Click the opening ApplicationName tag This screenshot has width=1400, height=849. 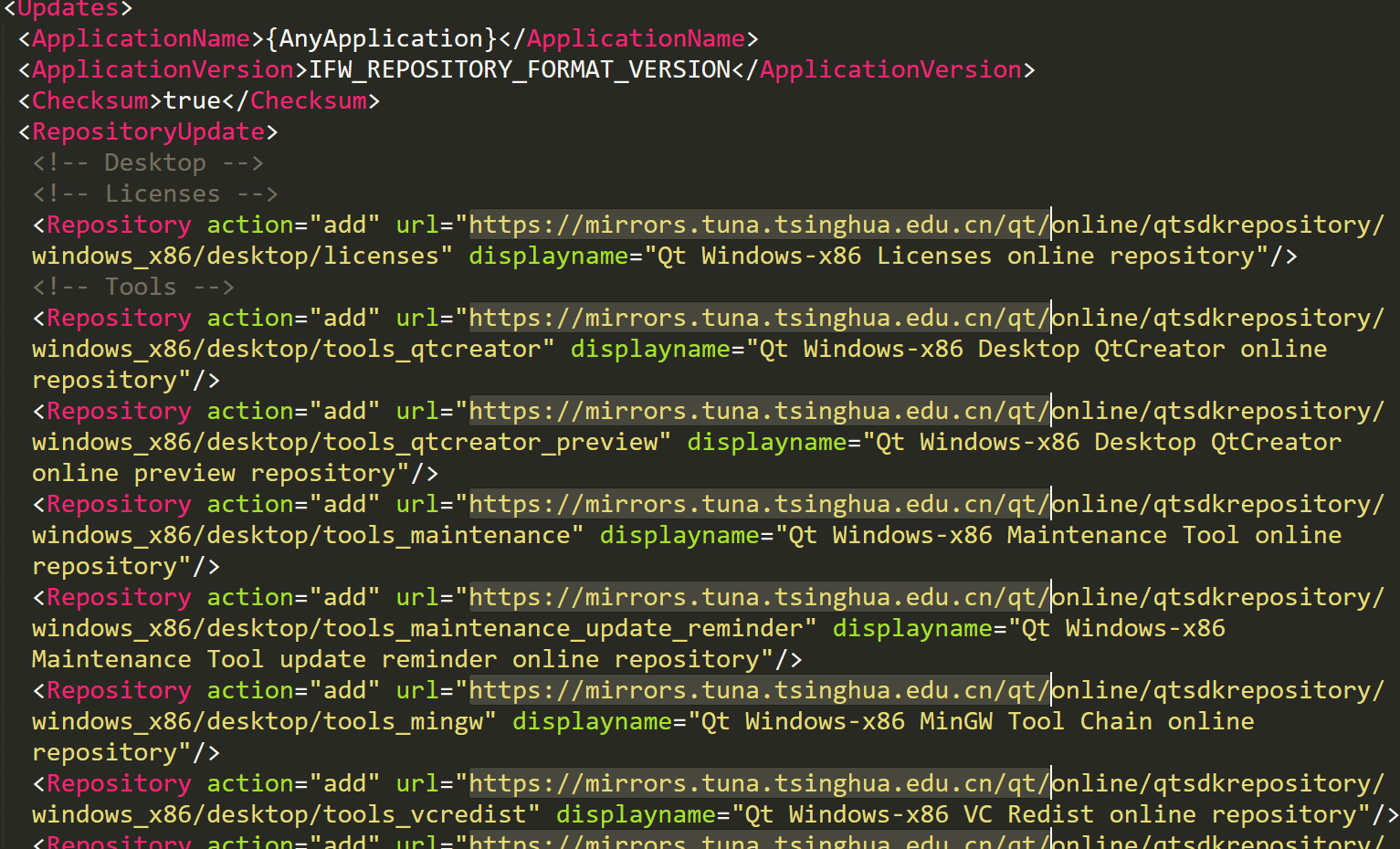pos(141,38)
